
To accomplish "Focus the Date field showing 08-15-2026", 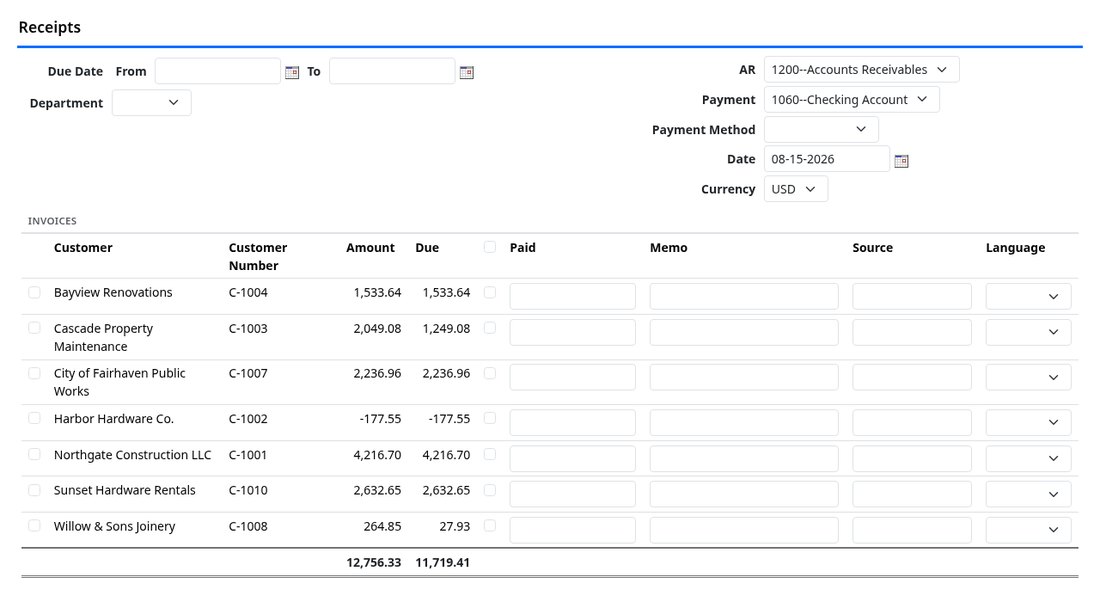I will pyautogui.click(x=826, y=159).
